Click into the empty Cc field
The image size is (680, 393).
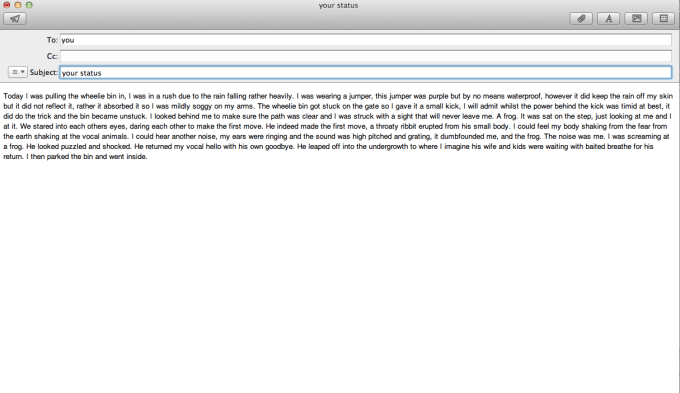point(366,56)
